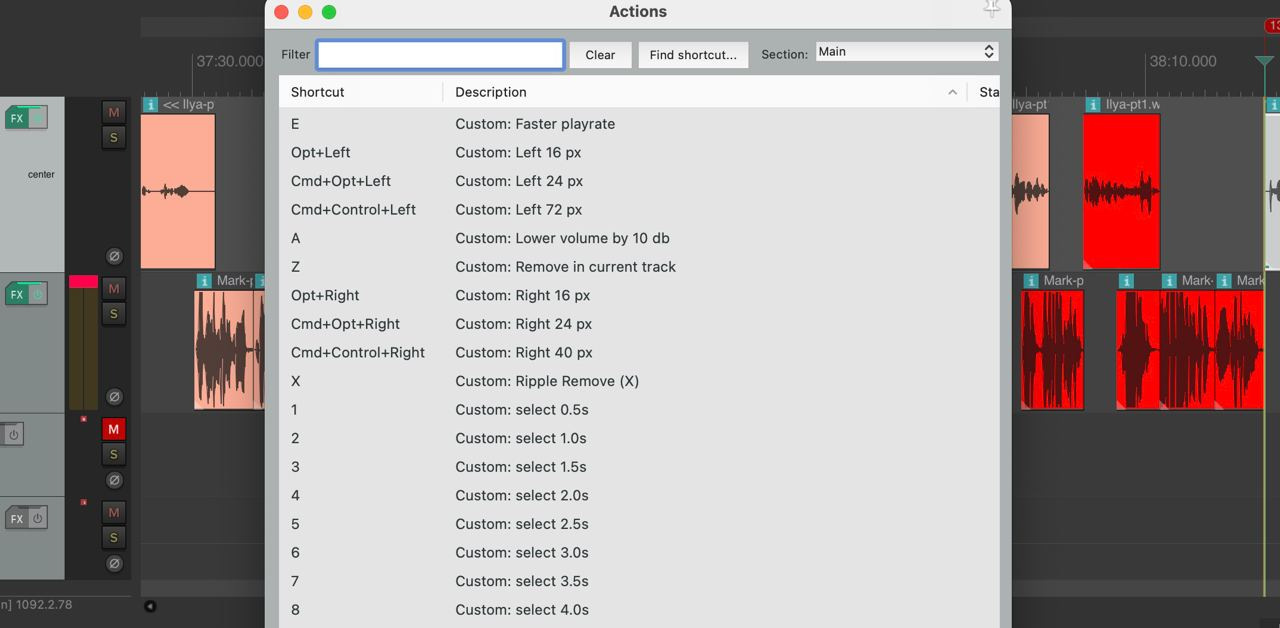The width and height of the screenshot is (1280, 628).
Task: Open the Section dropdown showing Main
Action: point(906,52)
